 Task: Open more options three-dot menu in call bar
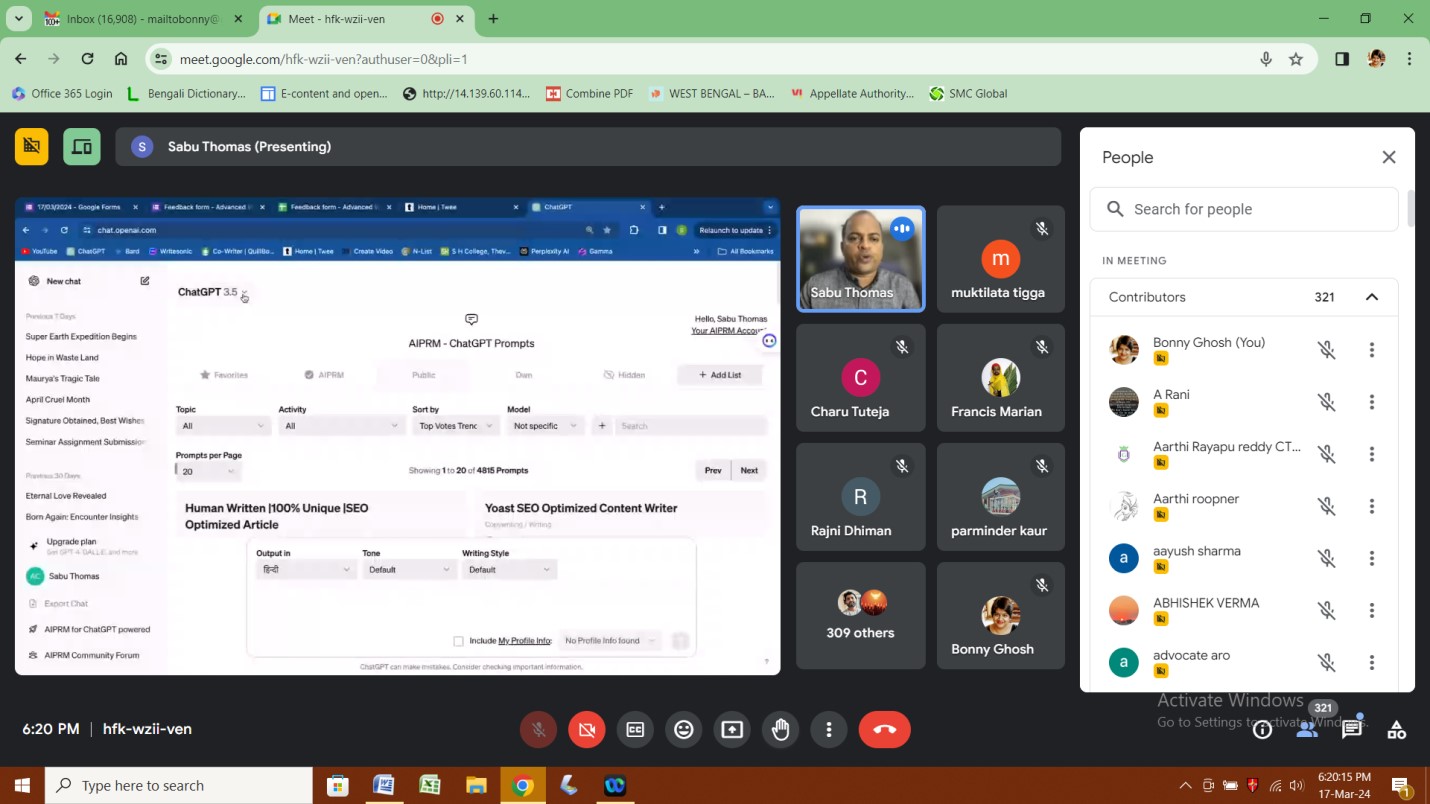828,730
